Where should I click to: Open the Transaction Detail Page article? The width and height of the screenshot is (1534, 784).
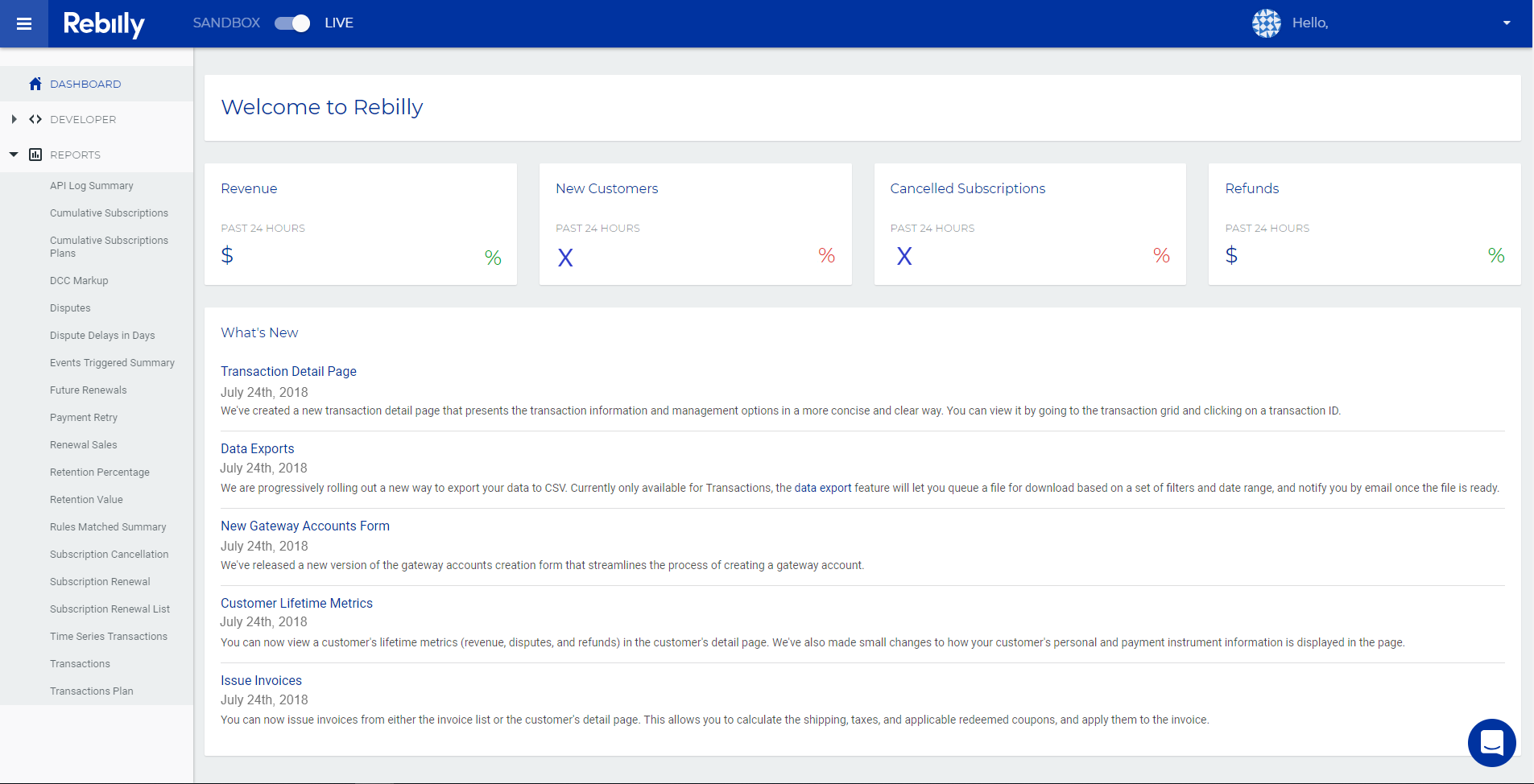(x=288, y=371)
